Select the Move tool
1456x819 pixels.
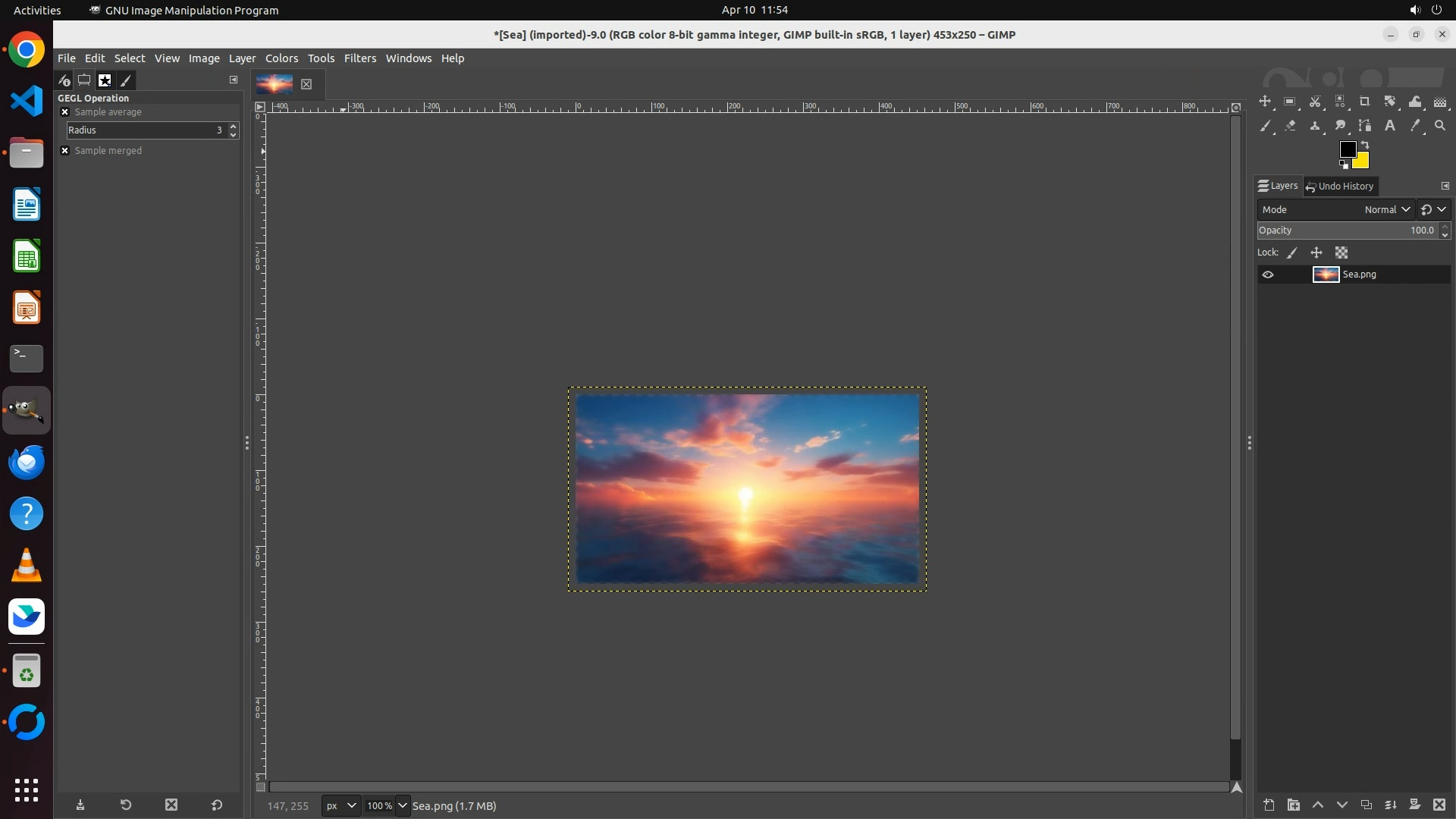pyautogui.click(x=1265, y=102)
